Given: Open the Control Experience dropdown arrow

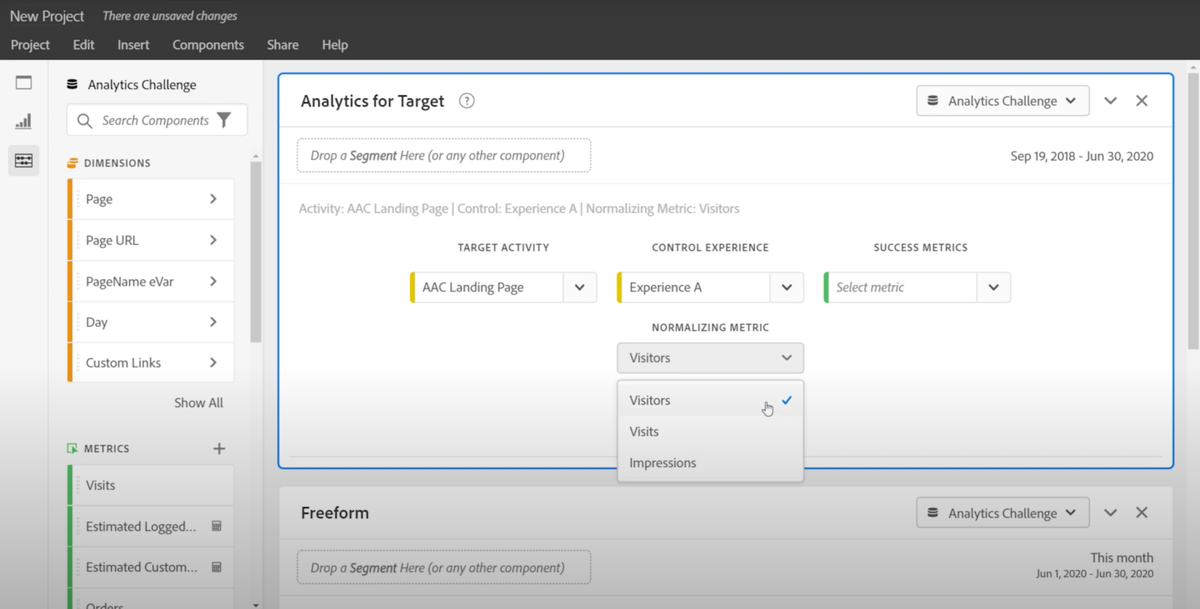Looking at the screenshot, I should tap(787, 287).
